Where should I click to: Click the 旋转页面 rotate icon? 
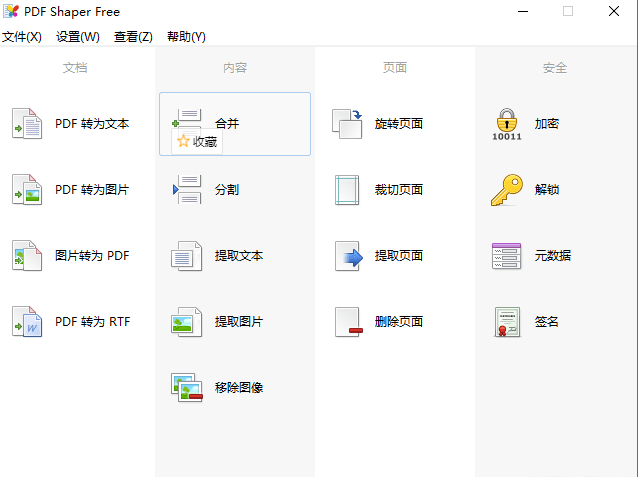click(x=347, y=123)
